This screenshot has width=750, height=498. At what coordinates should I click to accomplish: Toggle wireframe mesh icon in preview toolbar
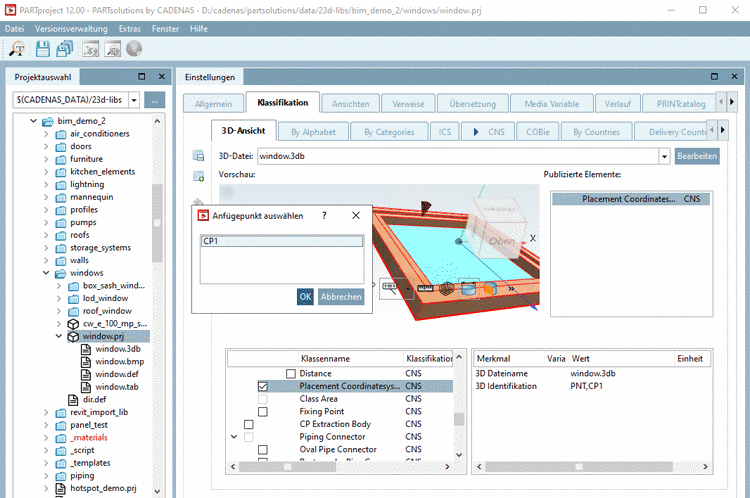(x=446, y=288)
